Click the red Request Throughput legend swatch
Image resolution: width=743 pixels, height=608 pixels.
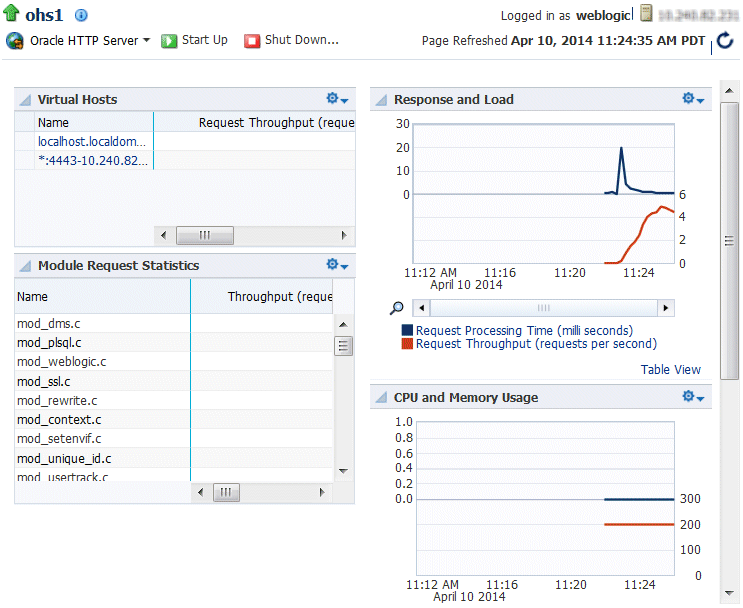pos(407,344)
